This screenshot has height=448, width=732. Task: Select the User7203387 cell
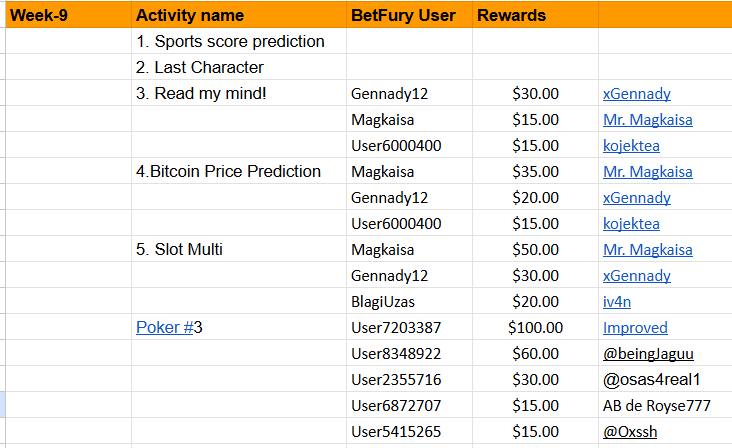(409, 327)
